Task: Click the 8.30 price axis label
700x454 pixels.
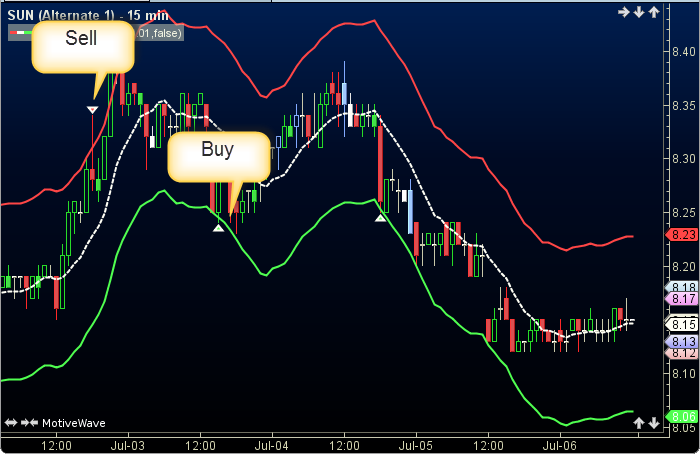Action: point(684,159)
